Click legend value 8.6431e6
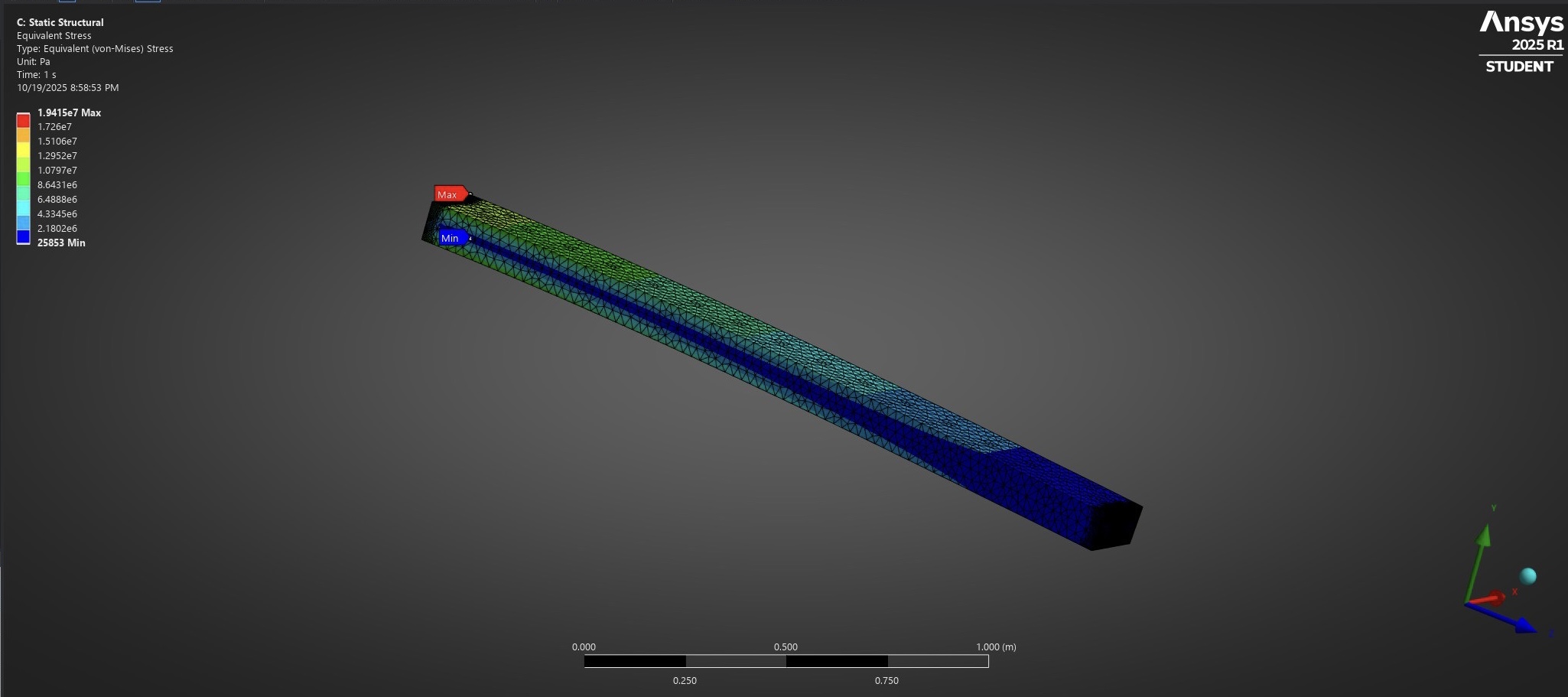The image size is (1568, 697). coord(57,185)
